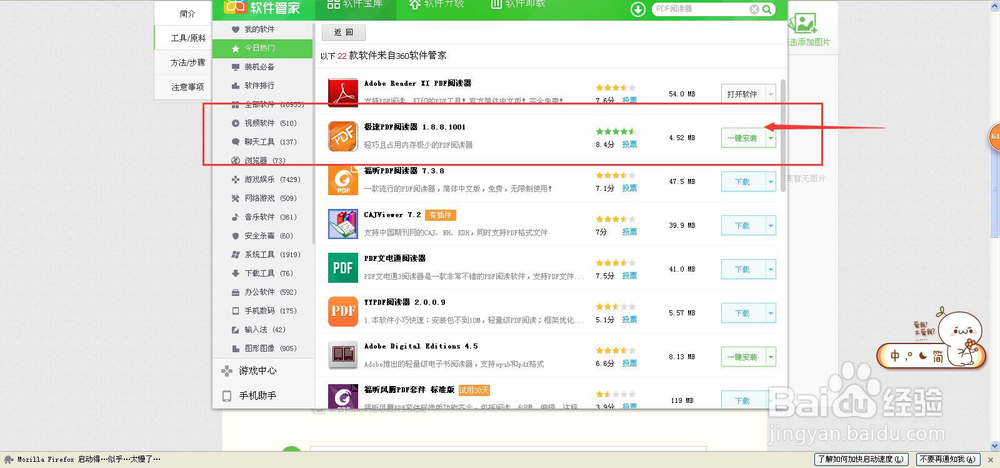1000x468 pixels.
Task: Switch to 软件卸载 tab
Action: pyautogui.click(x=518, y=5)
